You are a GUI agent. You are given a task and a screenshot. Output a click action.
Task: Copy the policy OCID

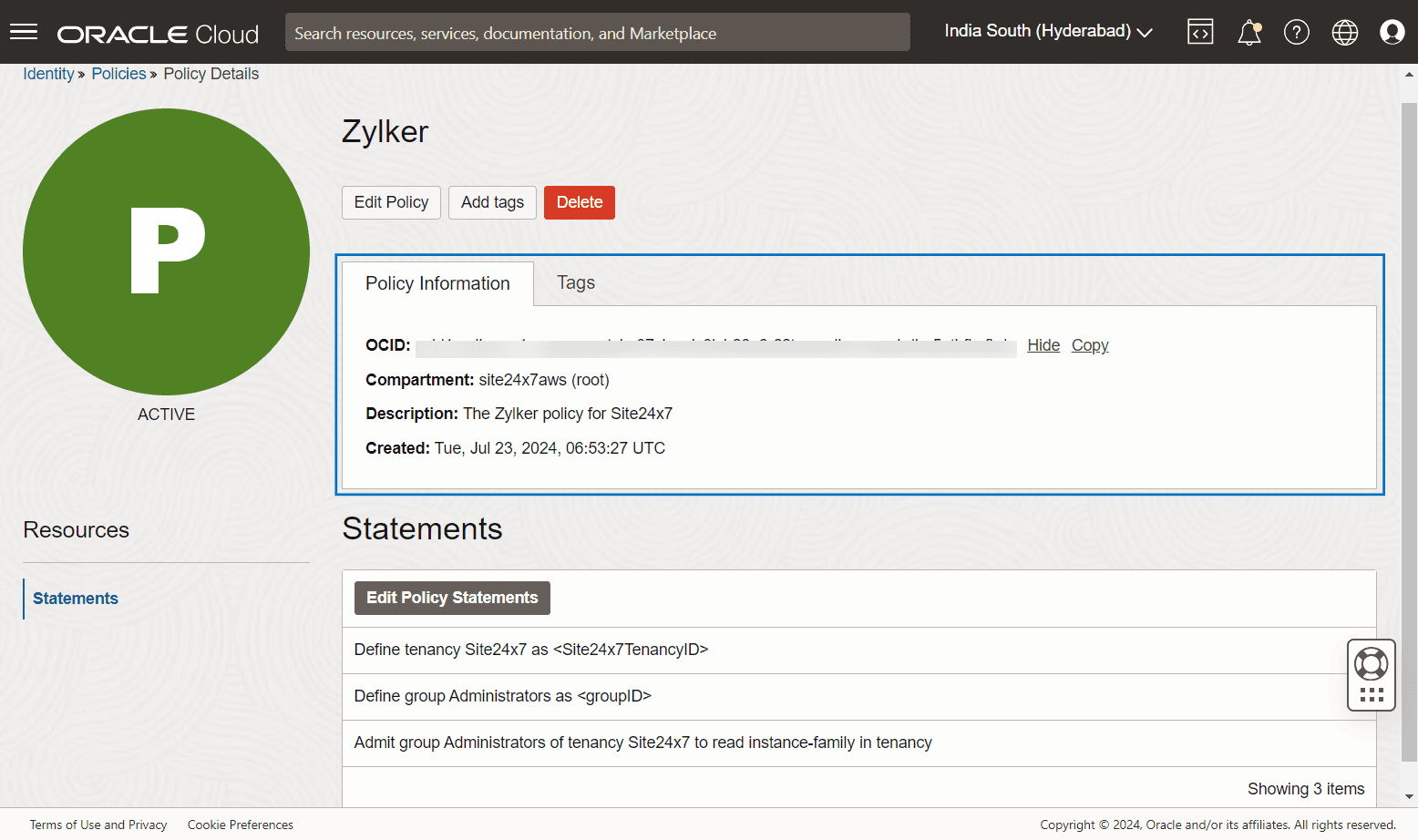click(1089, 345)
